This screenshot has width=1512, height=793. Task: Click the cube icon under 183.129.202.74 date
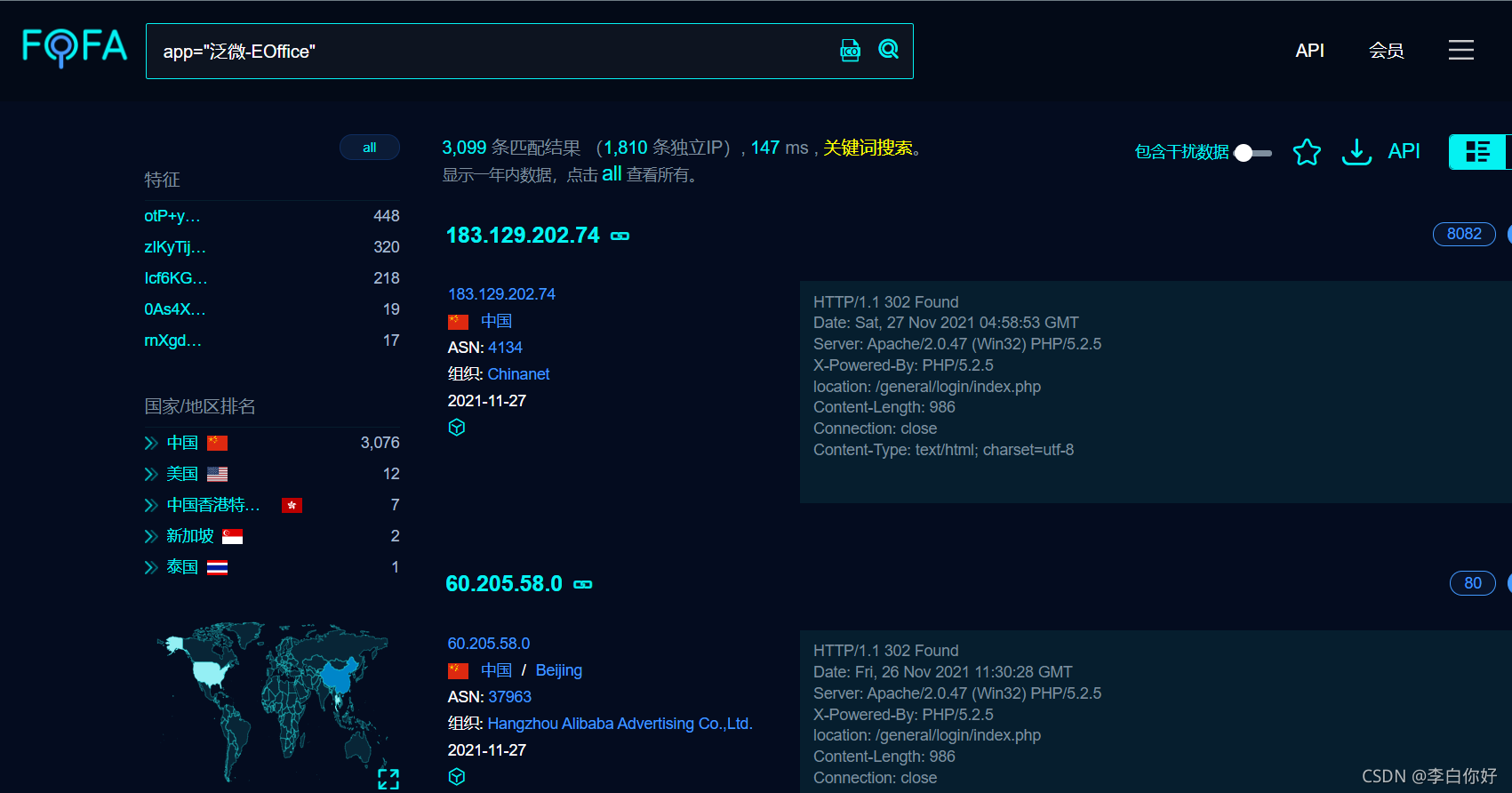tap(457, 428)
